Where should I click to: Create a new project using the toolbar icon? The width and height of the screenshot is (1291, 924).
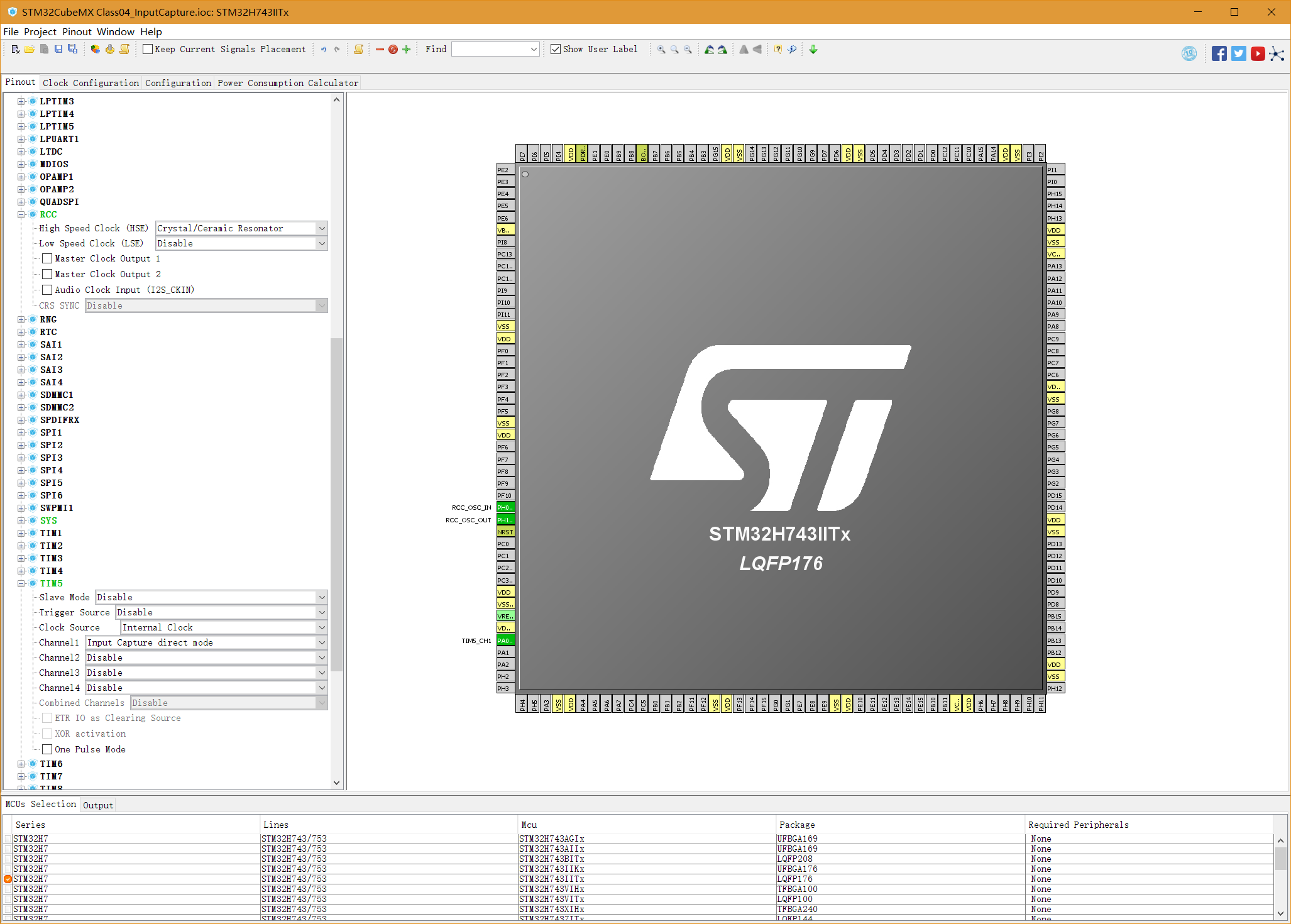[x=15, y=49]
